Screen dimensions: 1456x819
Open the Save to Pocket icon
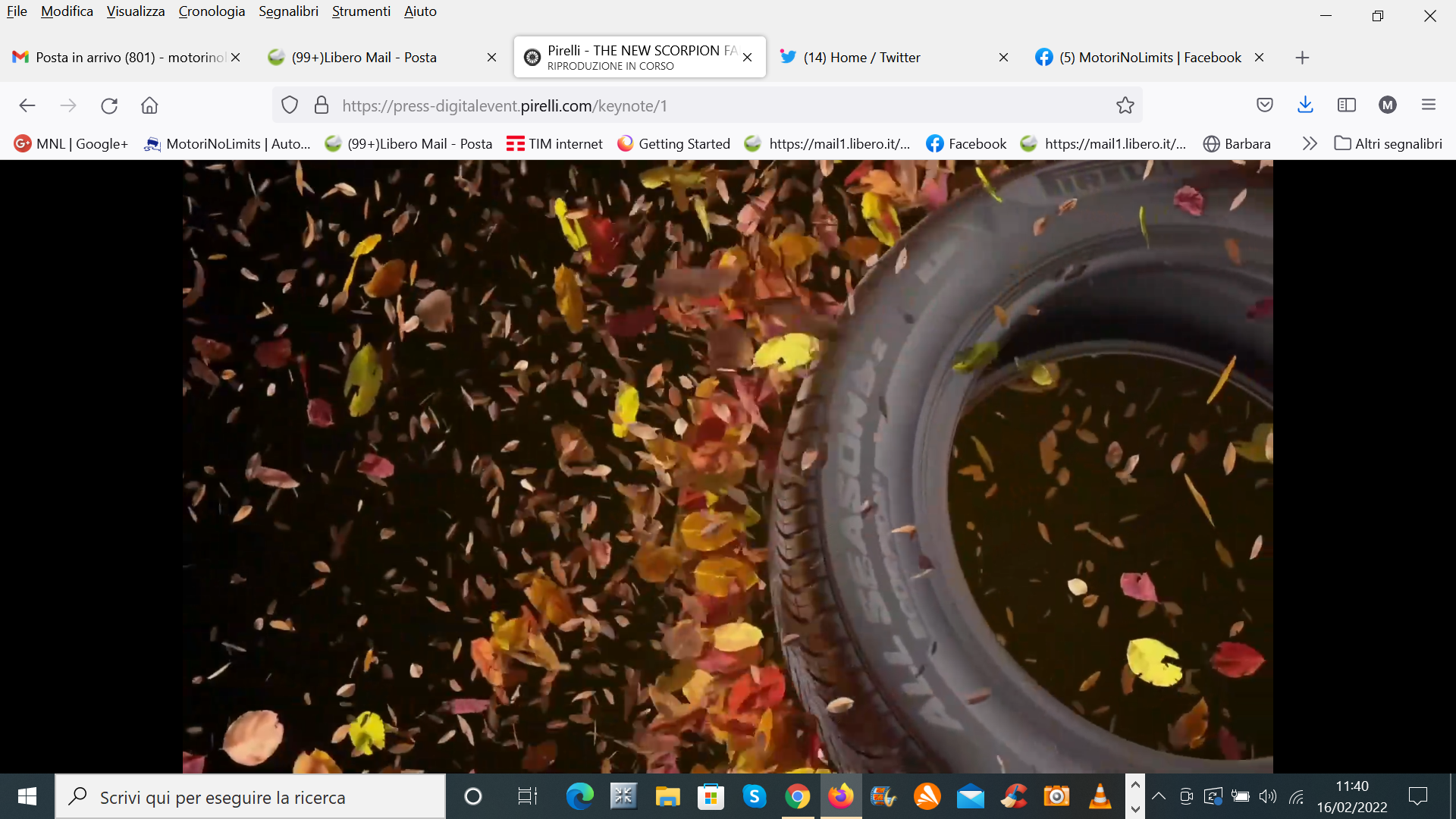pyautogui.click(x=1264, y=105)
